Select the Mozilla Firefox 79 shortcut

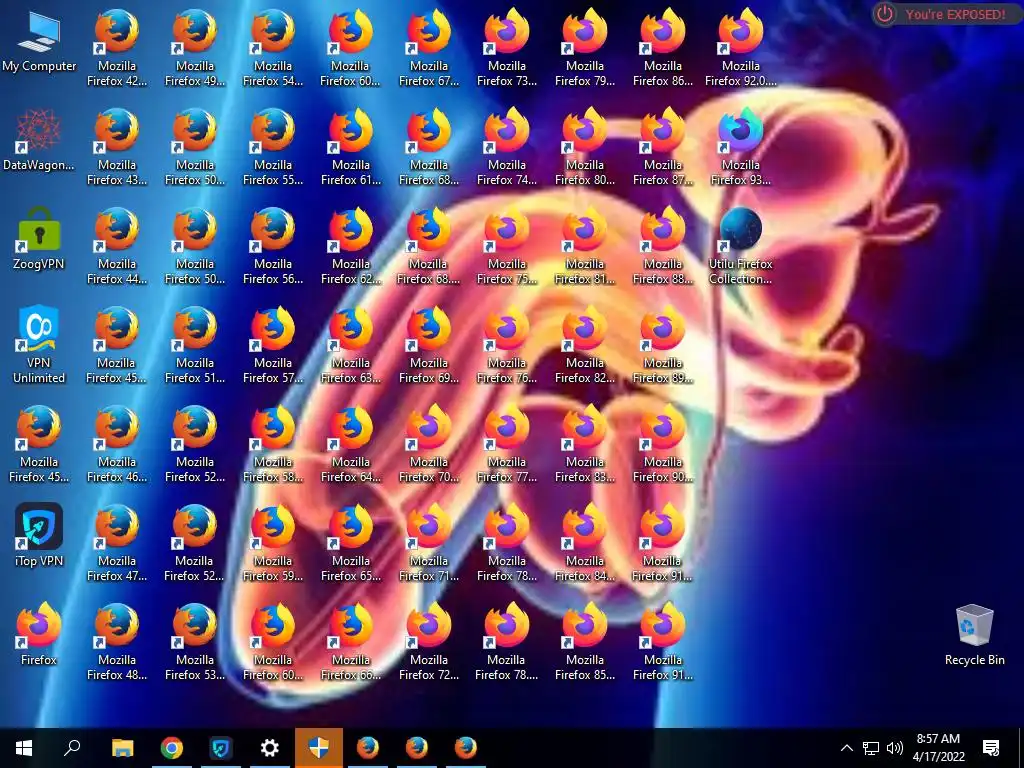585,48
